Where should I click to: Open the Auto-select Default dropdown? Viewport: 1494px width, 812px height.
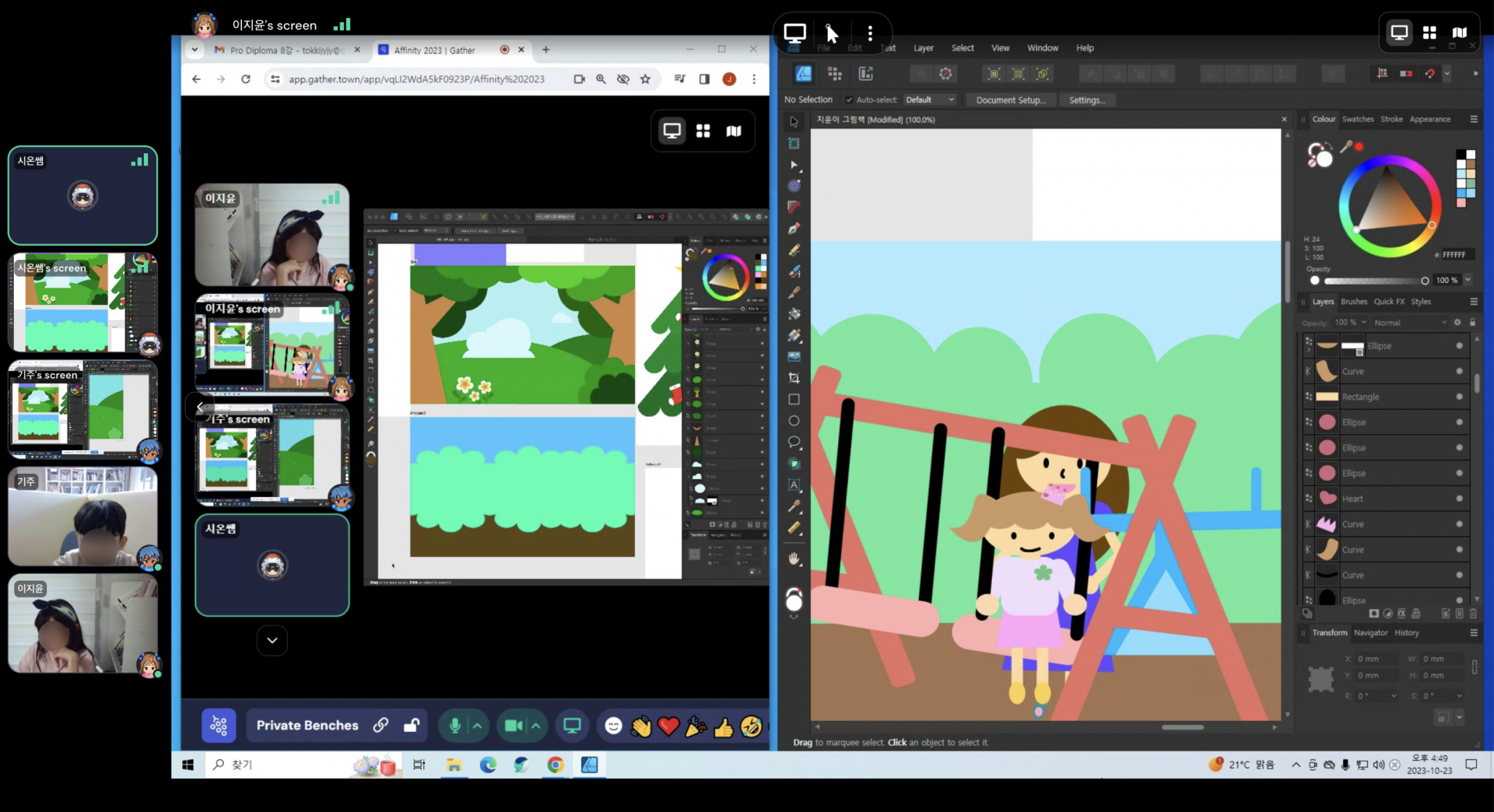point(930,100)
